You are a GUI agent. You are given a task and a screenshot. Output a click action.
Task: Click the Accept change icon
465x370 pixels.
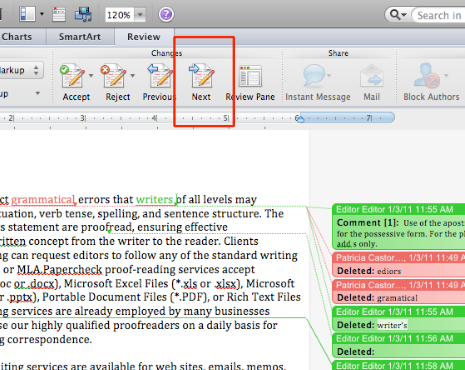tap(72, 76)
